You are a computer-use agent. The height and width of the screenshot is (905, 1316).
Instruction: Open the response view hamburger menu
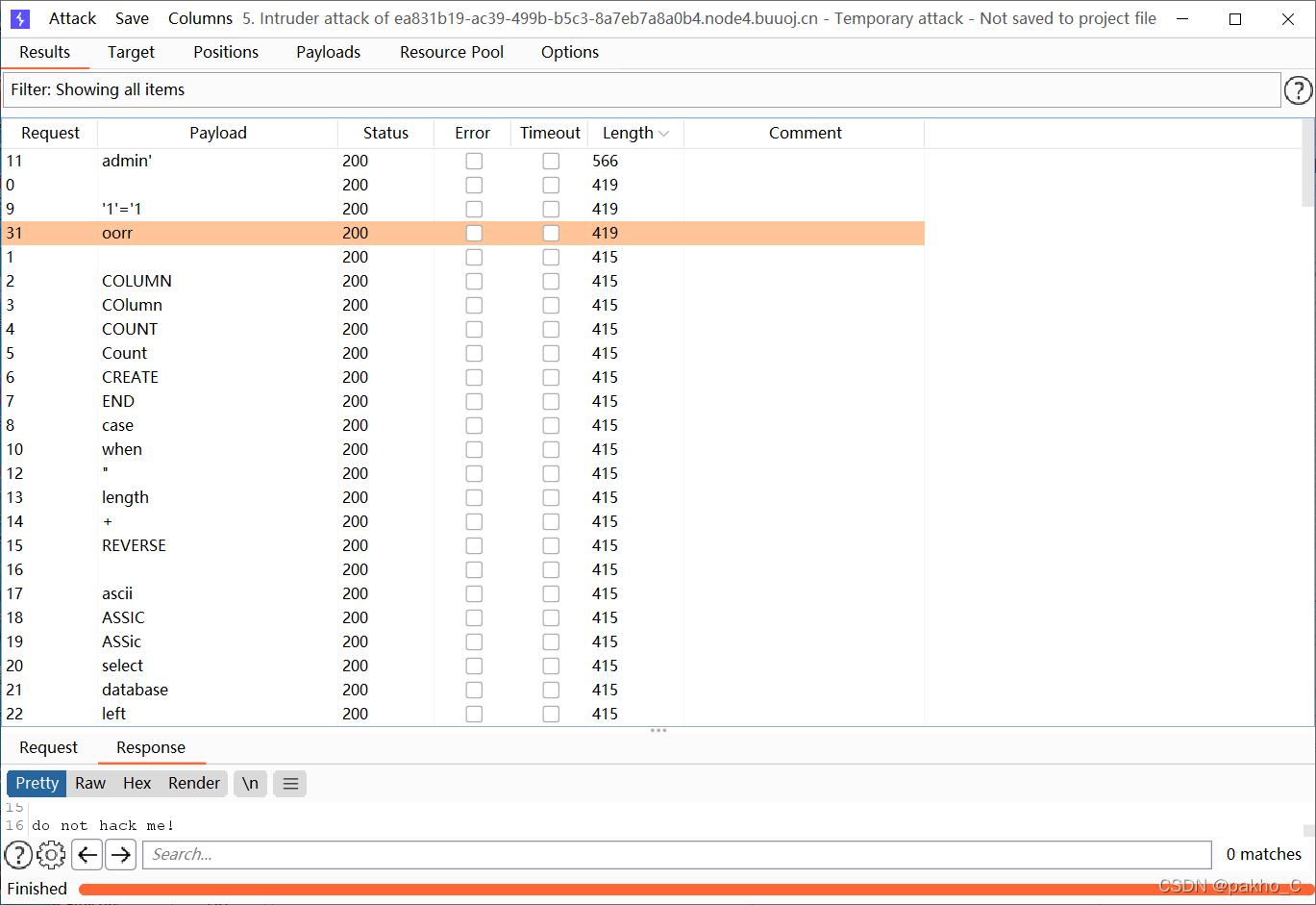tap(290, 783)
